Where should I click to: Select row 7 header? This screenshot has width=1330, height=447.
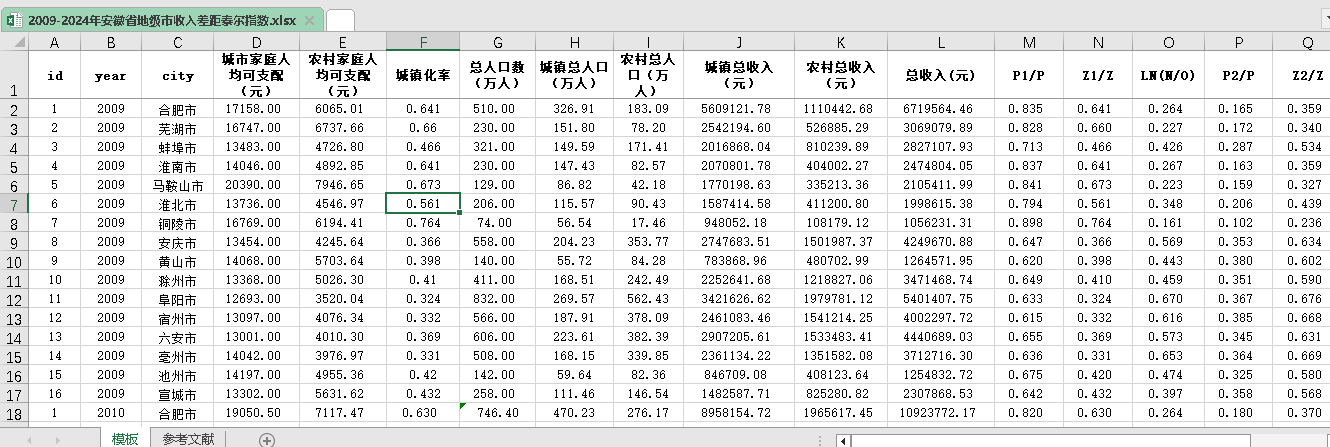point(14,204)
